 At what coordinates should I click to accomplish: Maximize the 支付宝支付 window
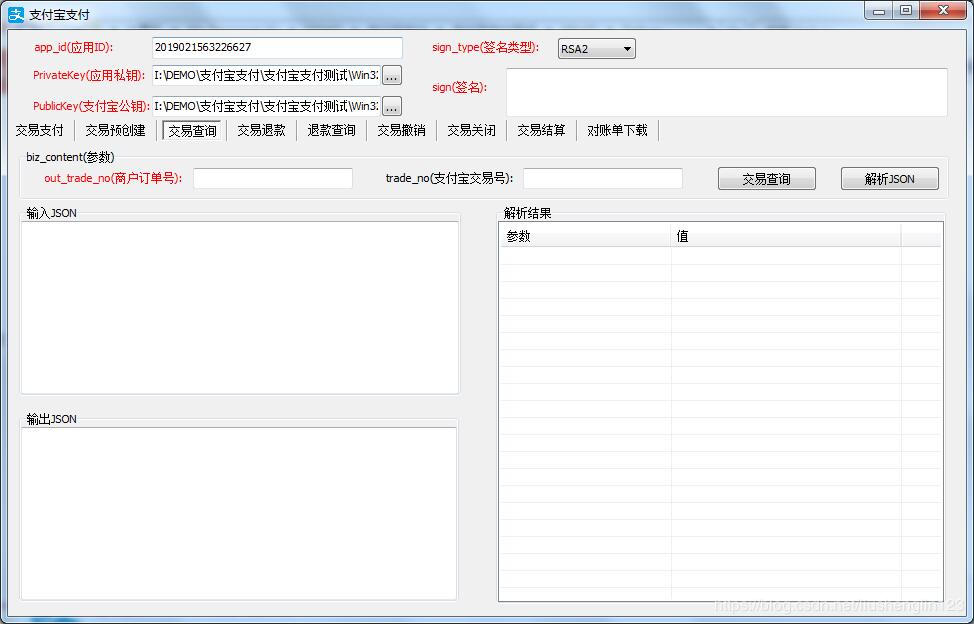[x=906, y=11]
